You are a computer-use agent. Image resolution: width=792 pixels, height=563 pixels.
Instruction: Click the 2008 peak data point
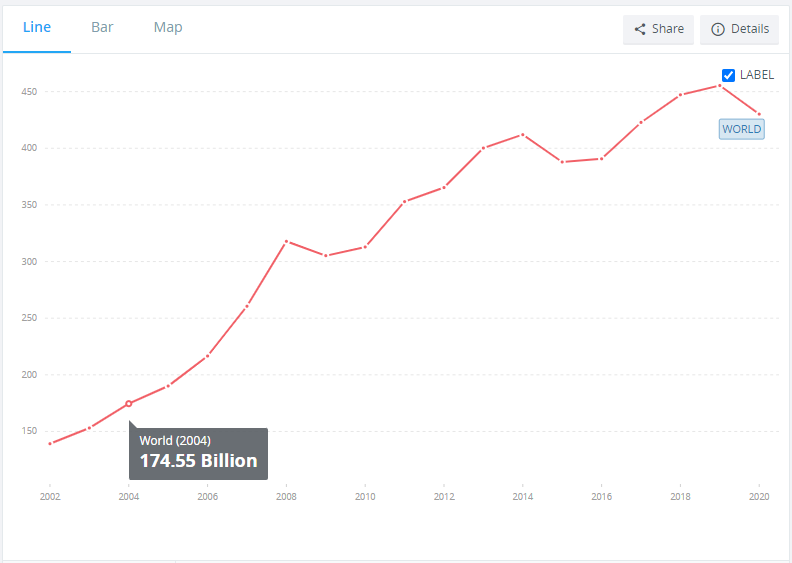coord(286,241)
